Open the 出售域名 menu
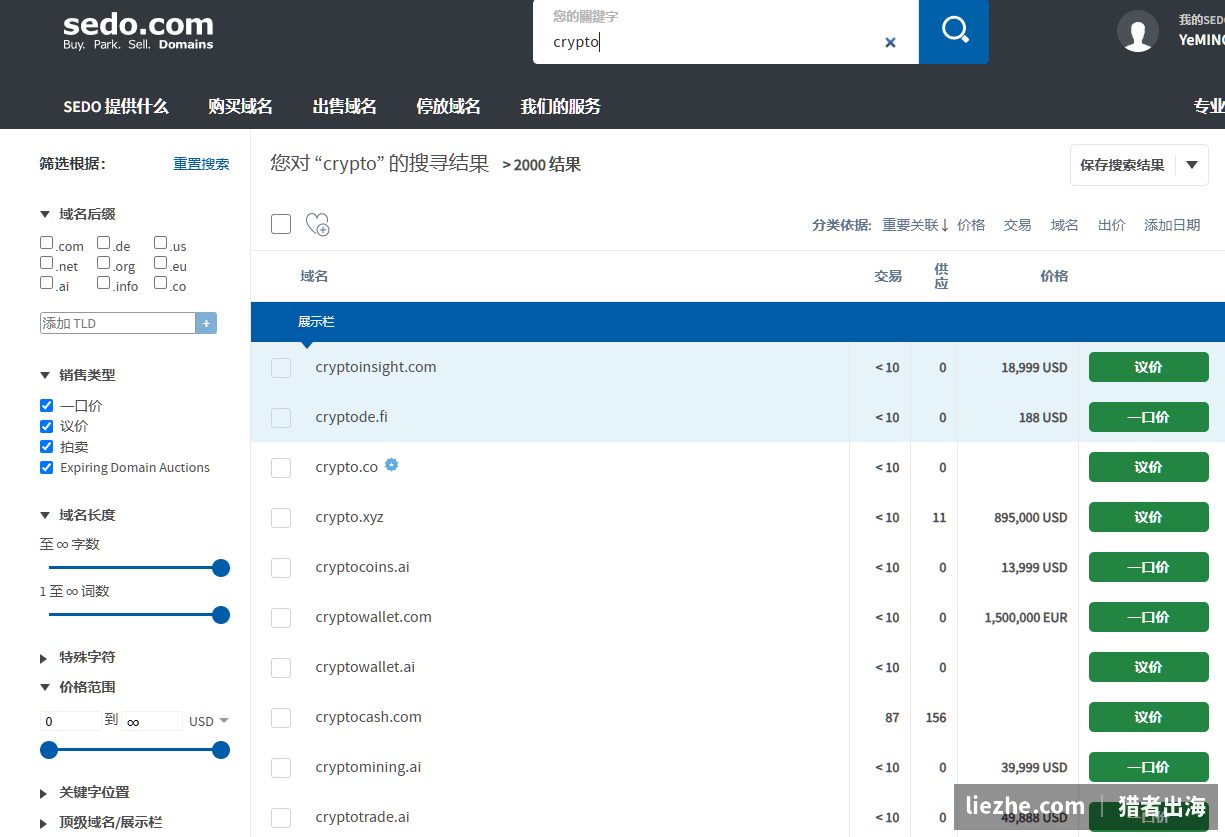The width and height of the screenshot is (1225, 837). click(x=344, y=106)
